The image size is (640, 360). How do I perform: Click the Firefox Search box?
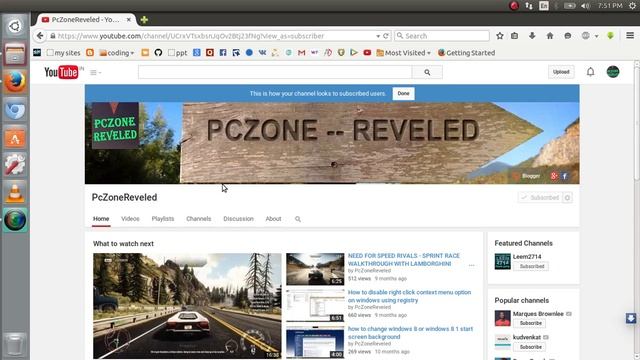(442, 36)
